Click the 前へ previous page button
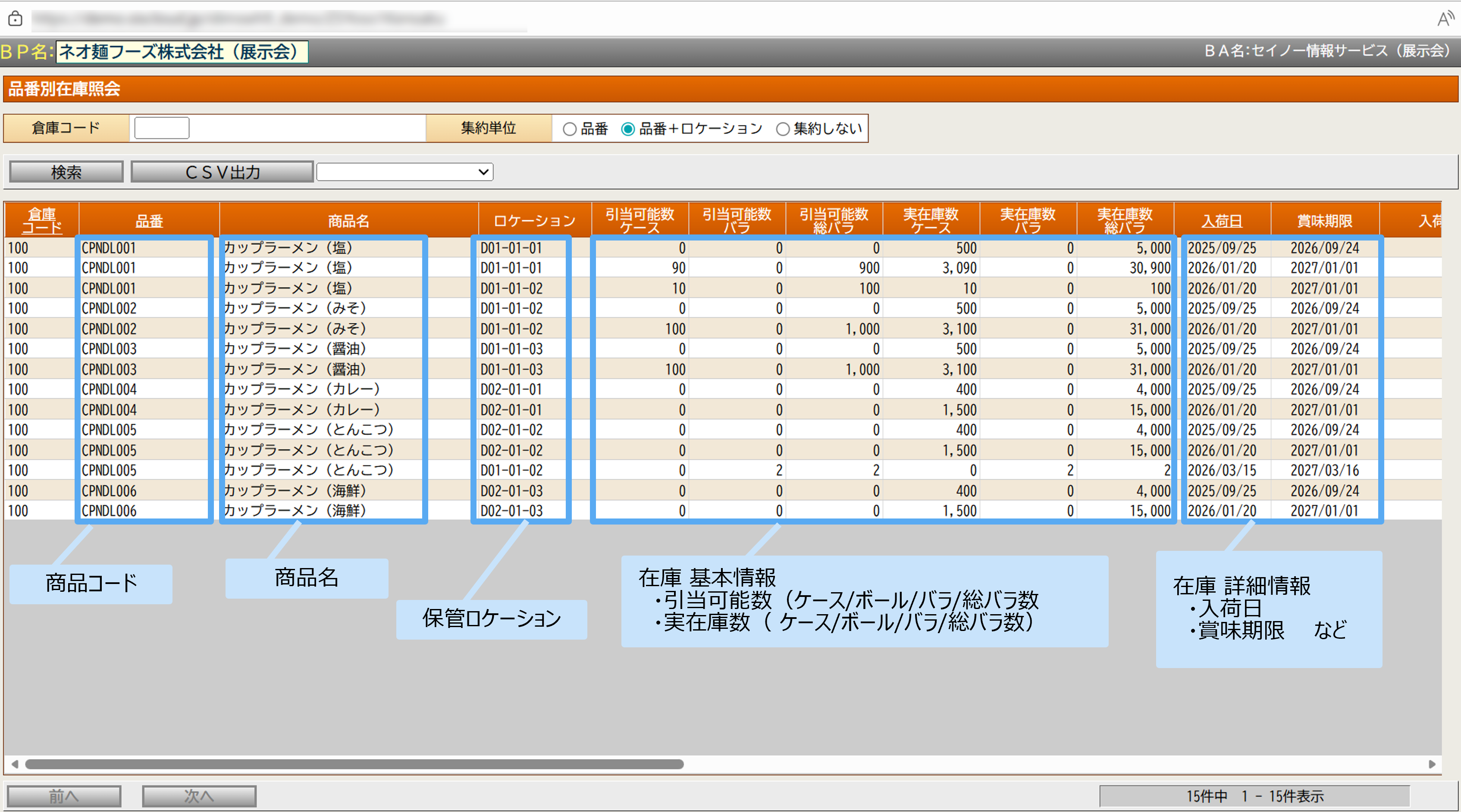 tap(64, 796)
